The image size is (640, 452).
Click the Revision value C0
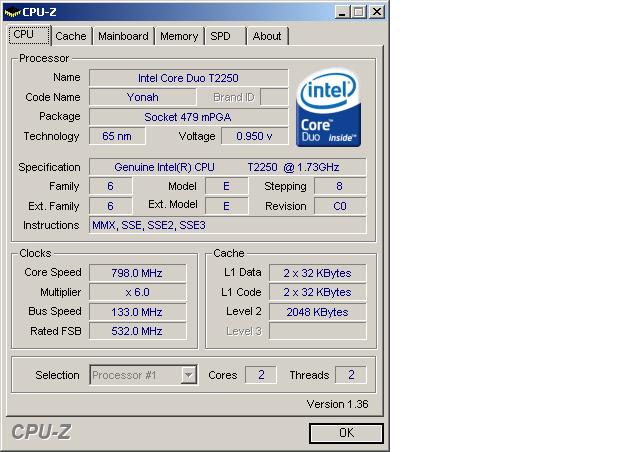[x=340, y=206]
